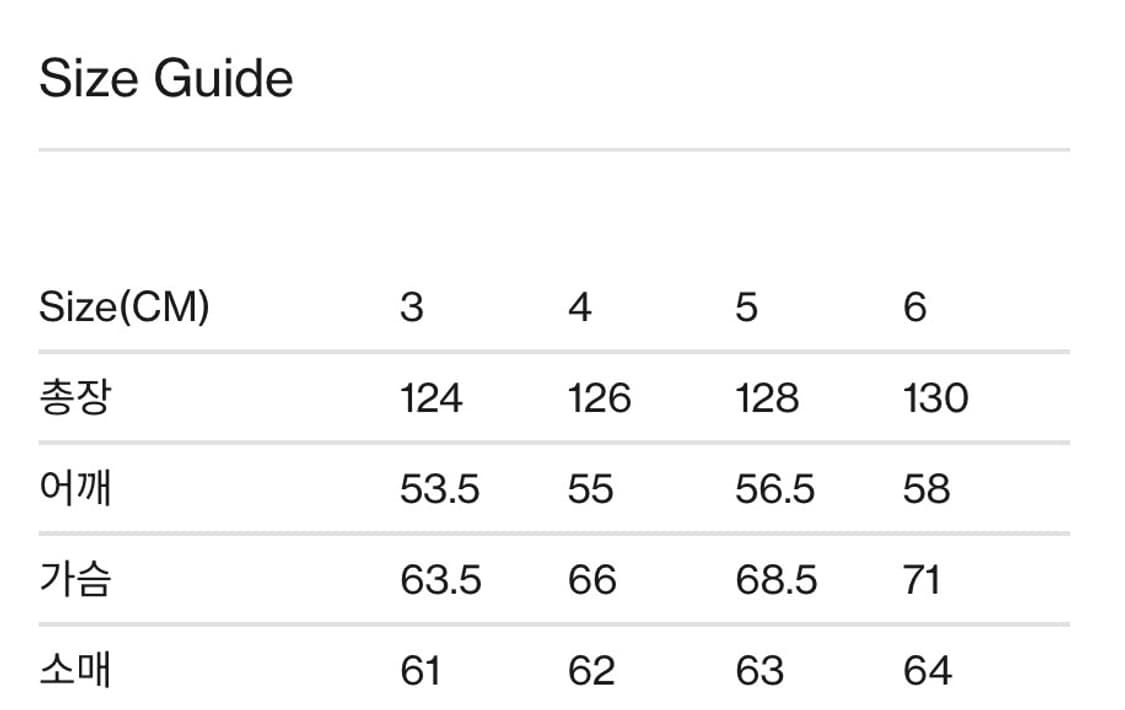The width and height of the screenshot is (1125, 710).
Task: Select the 63.5 chest measurement
Action: pyautogui.click(x=440, y=580)
